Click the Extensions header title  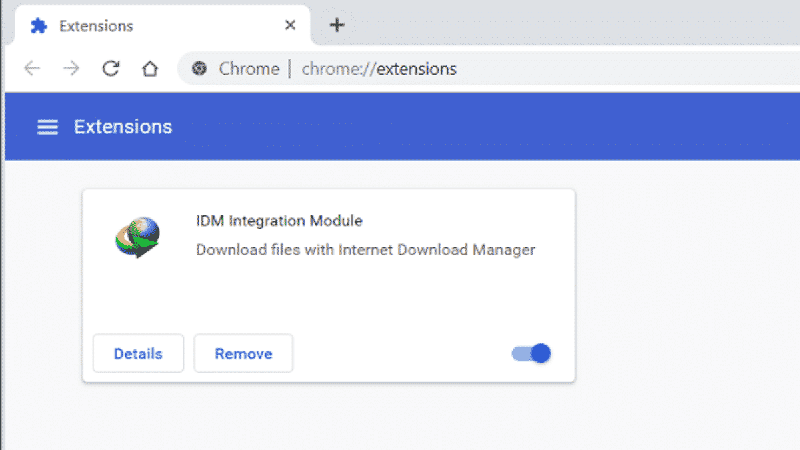pos(123,127)
